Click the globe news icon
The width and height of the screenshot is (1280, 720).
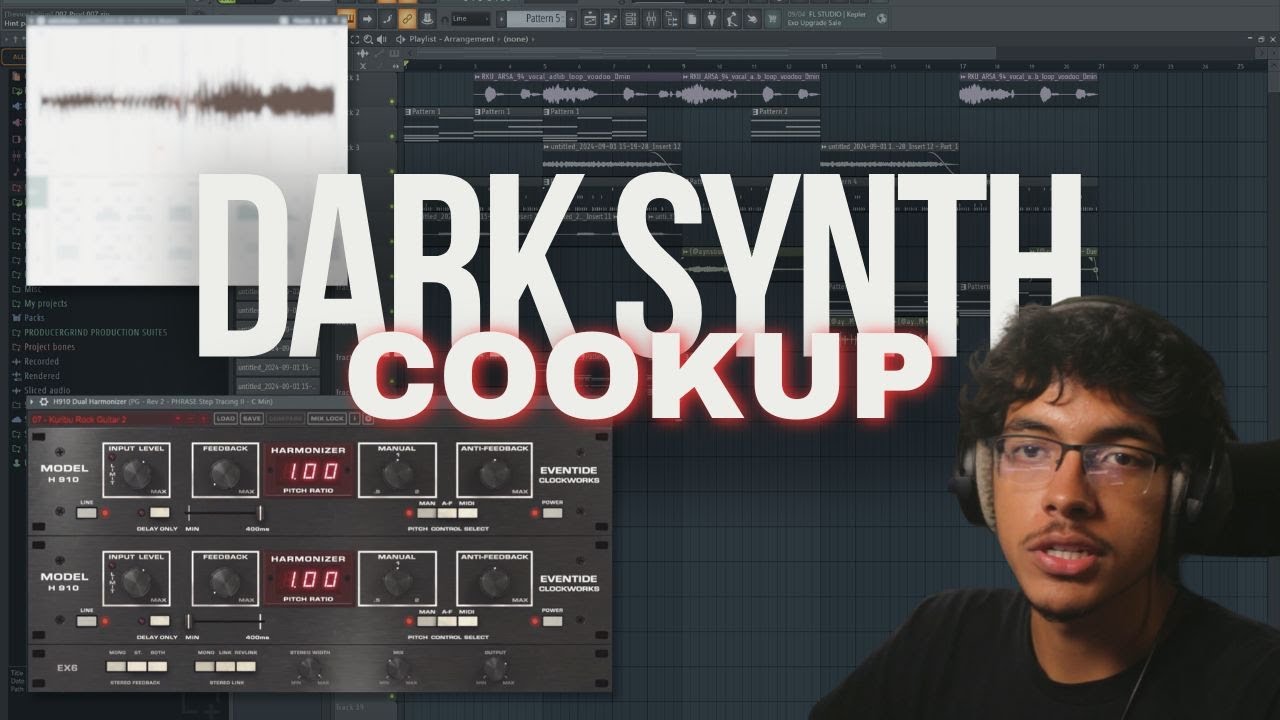882,18
